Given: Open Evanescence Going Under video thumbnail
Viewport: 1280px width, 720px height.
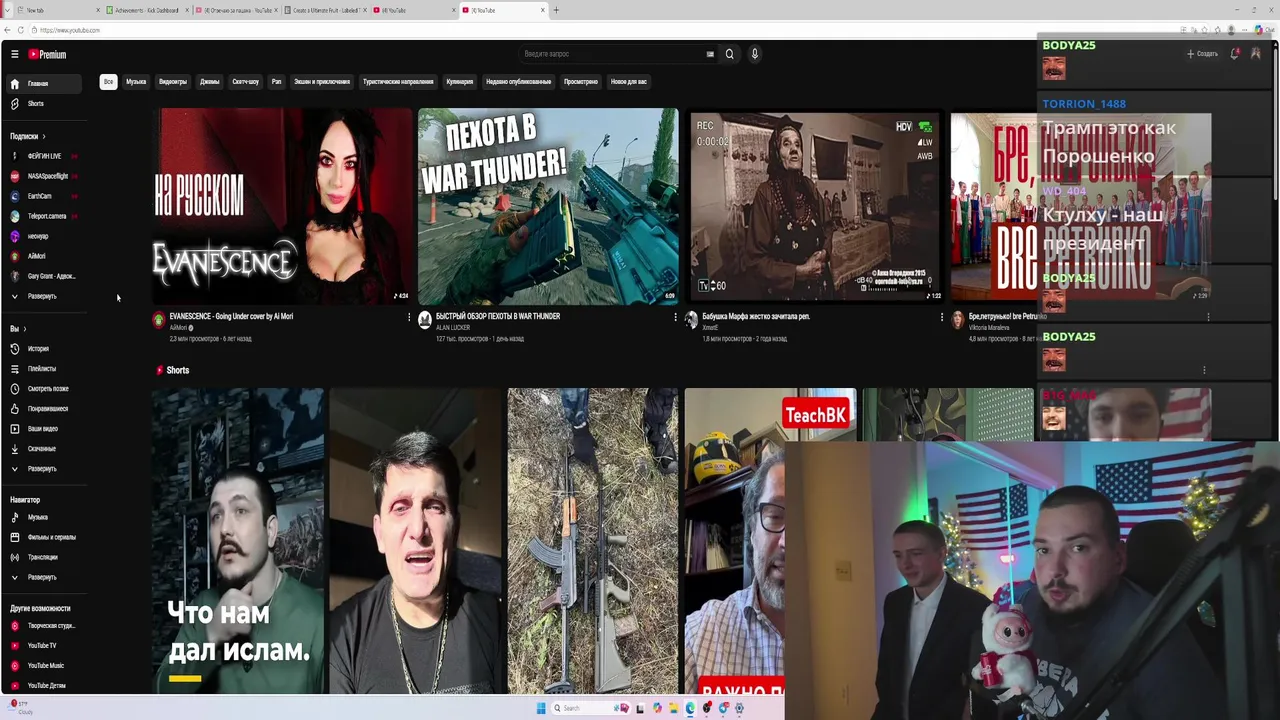Looking at the screenshot, I should (x=282, y=206).
